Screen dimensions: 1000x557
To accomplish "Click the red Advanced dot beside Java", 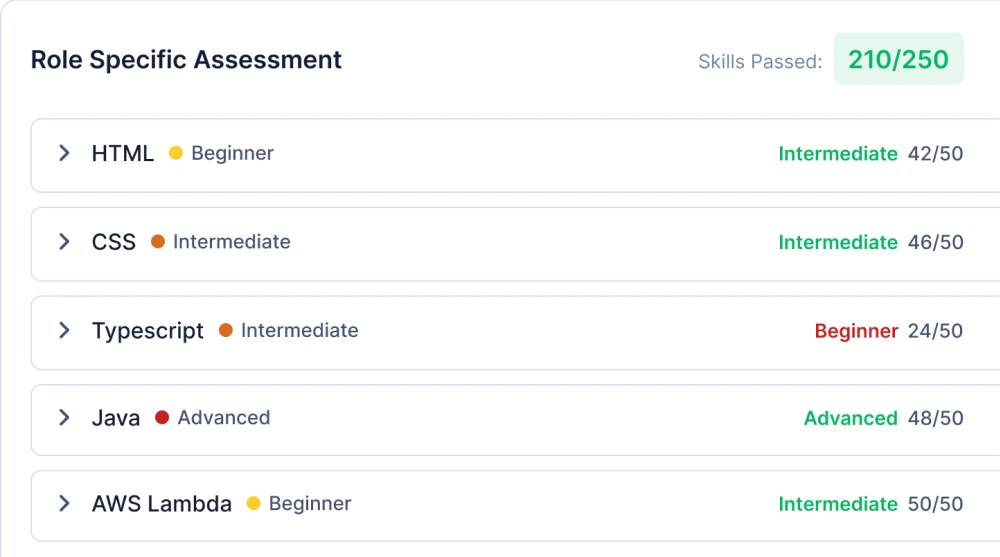I will click(x=162, y=418).
